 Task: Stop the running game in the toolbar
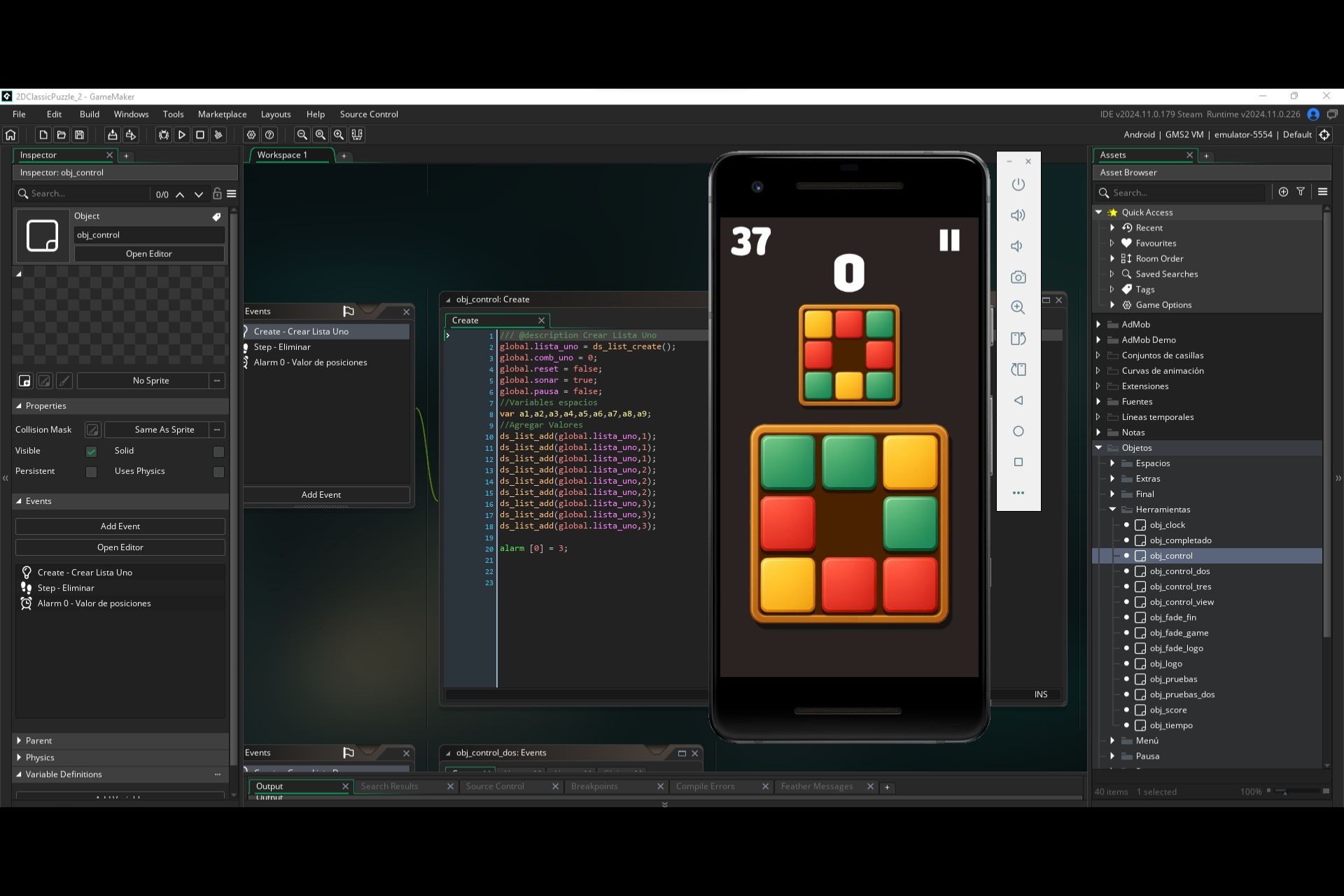[200, 135]
